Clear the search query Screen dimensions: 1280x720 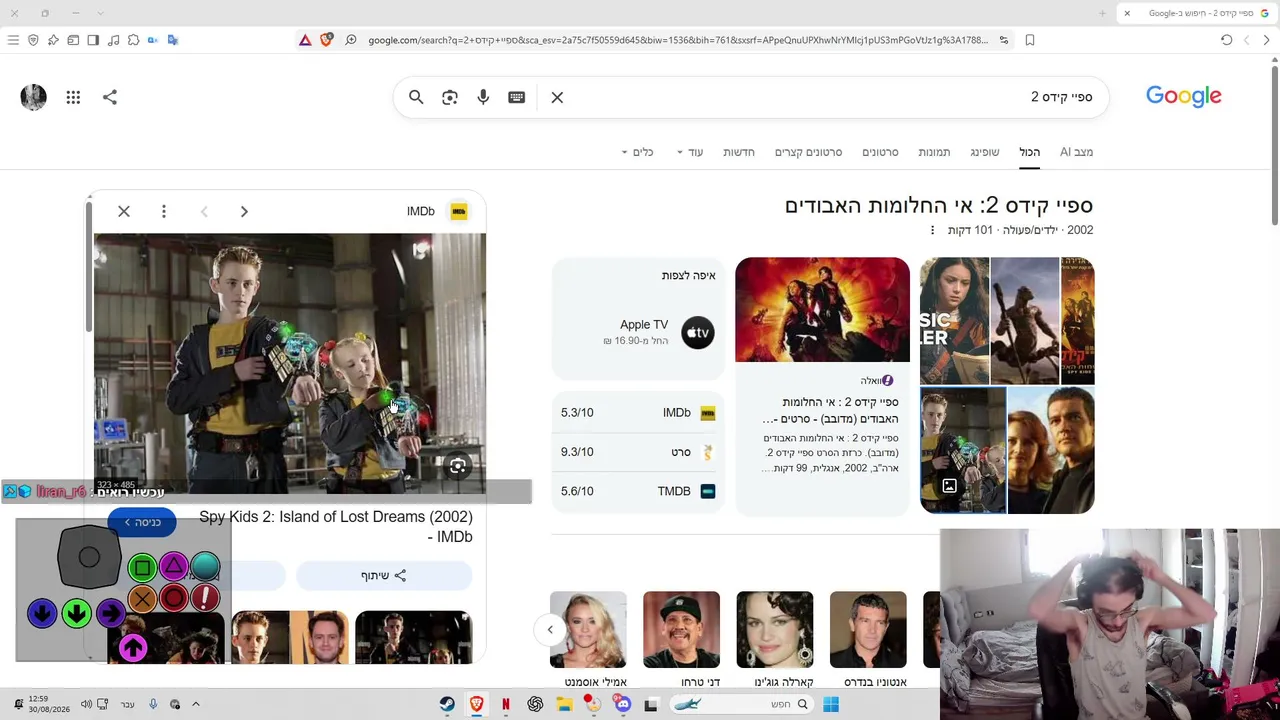(x=557, y=97)
